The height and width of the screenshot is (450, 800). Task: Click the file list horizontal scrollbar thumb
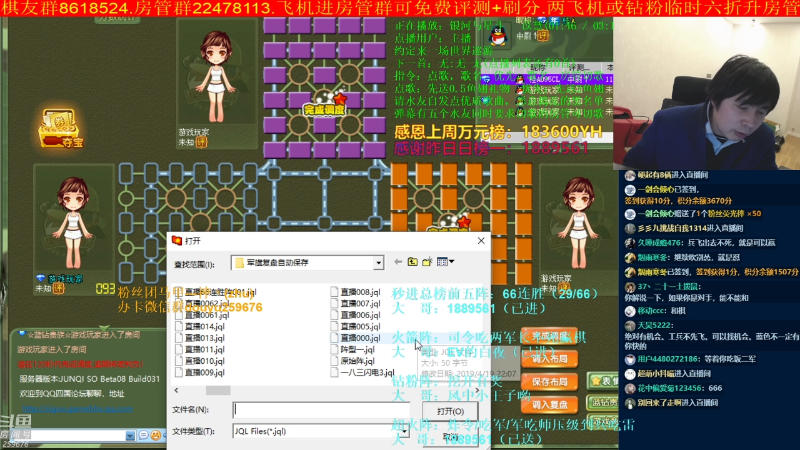click(218, 390)
